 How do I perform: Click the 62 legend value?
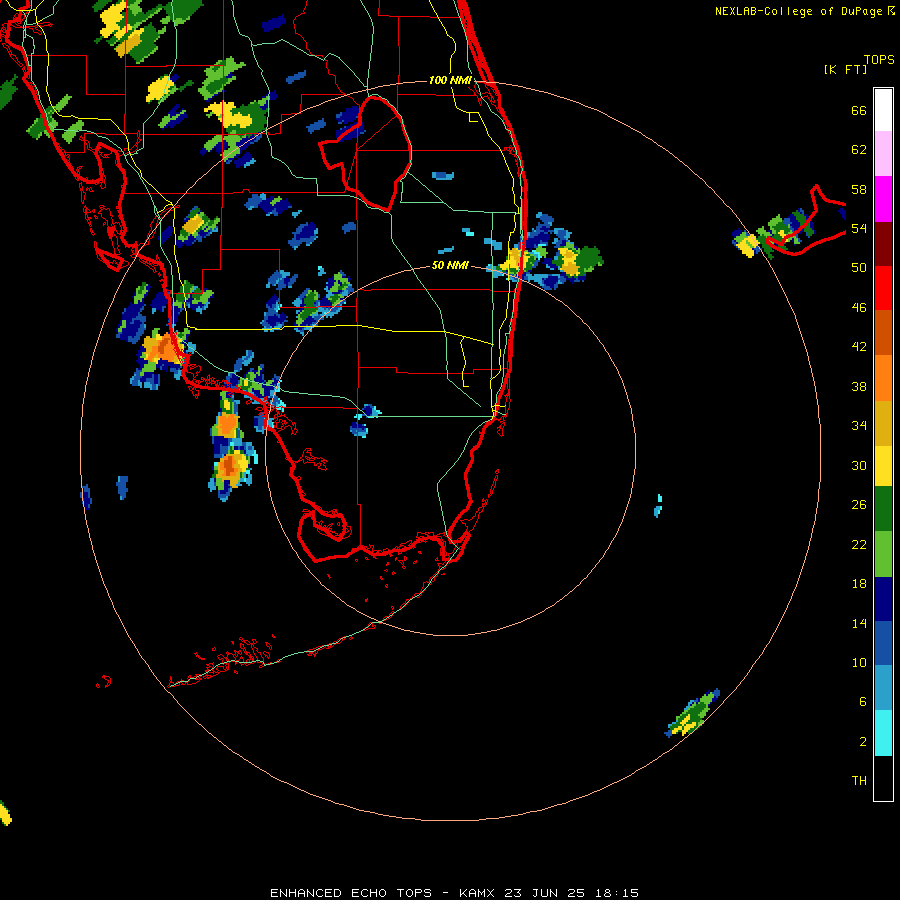tap(859, 150)
